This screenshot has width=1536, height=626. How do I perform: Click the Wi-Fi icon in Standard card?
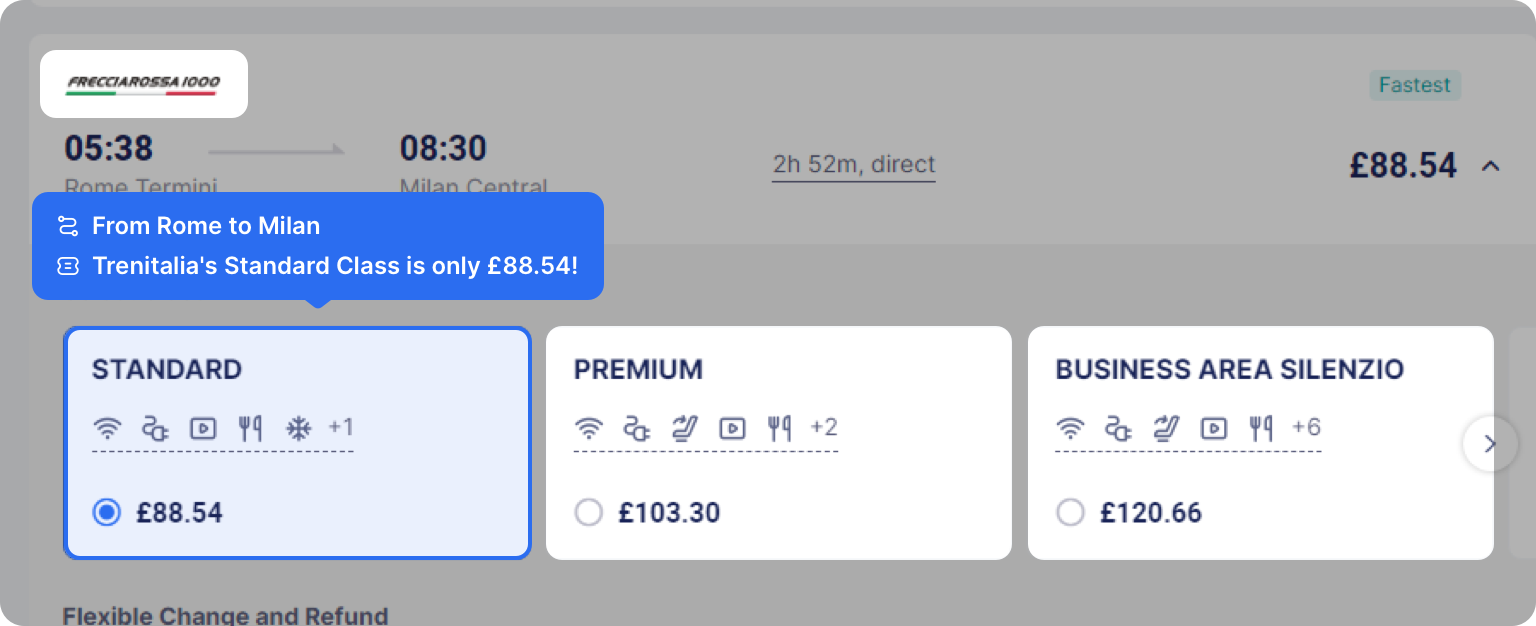107,429
